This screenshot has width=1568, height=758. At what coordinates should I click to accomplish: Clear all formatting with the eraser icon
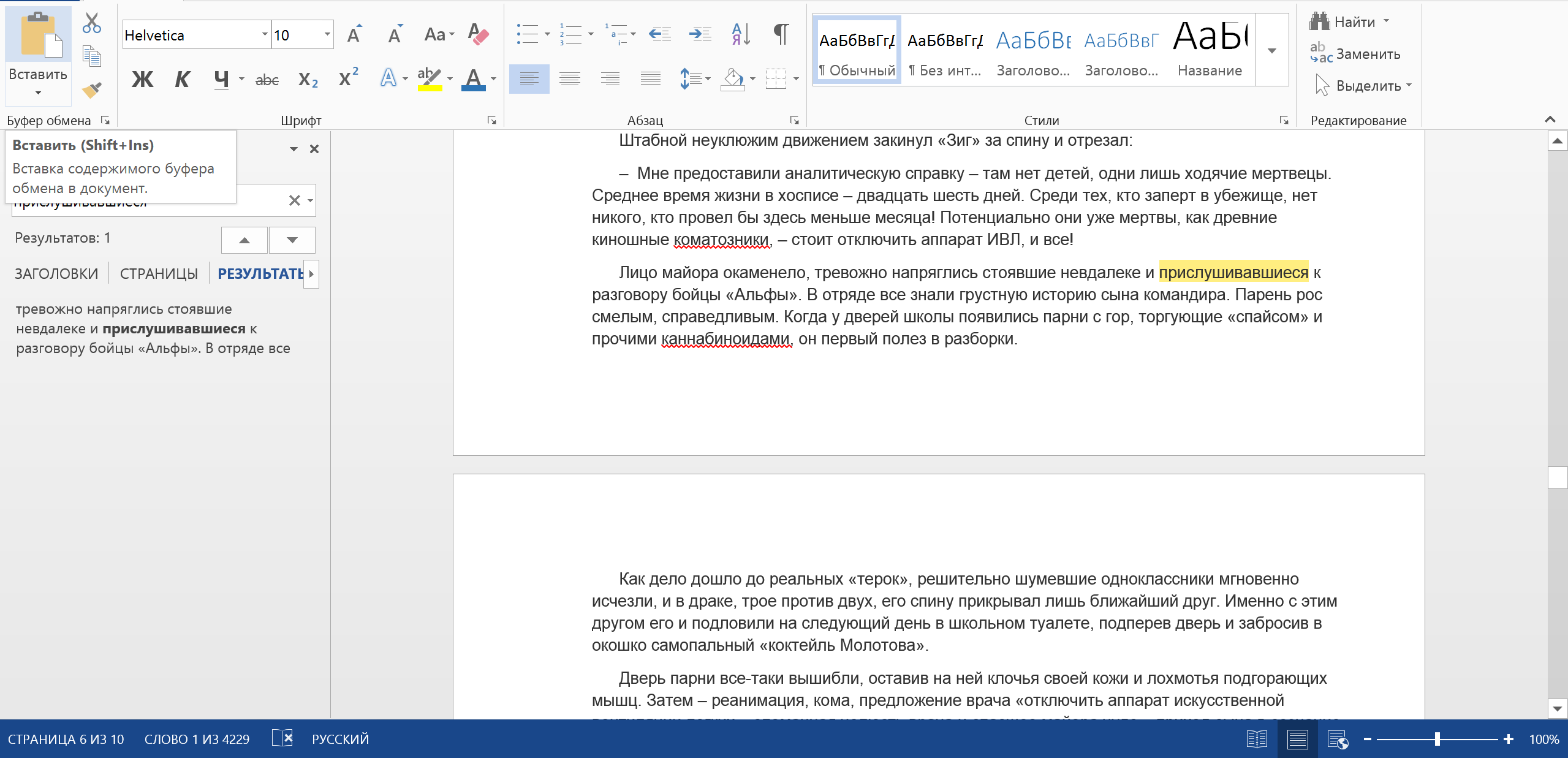tap(478, 34)
